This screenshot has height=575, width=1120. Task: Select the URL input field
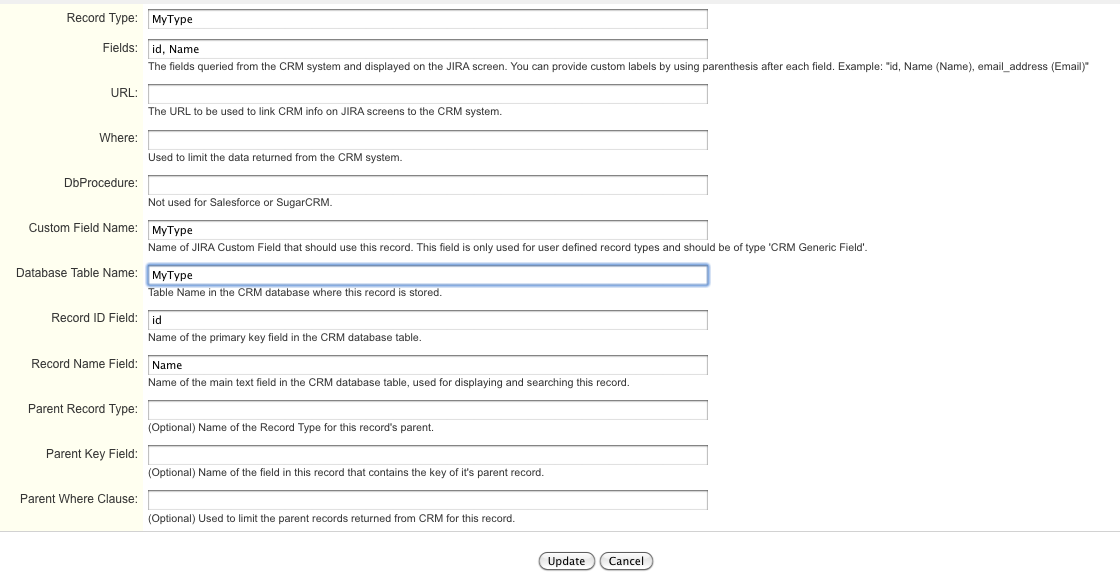427,94
